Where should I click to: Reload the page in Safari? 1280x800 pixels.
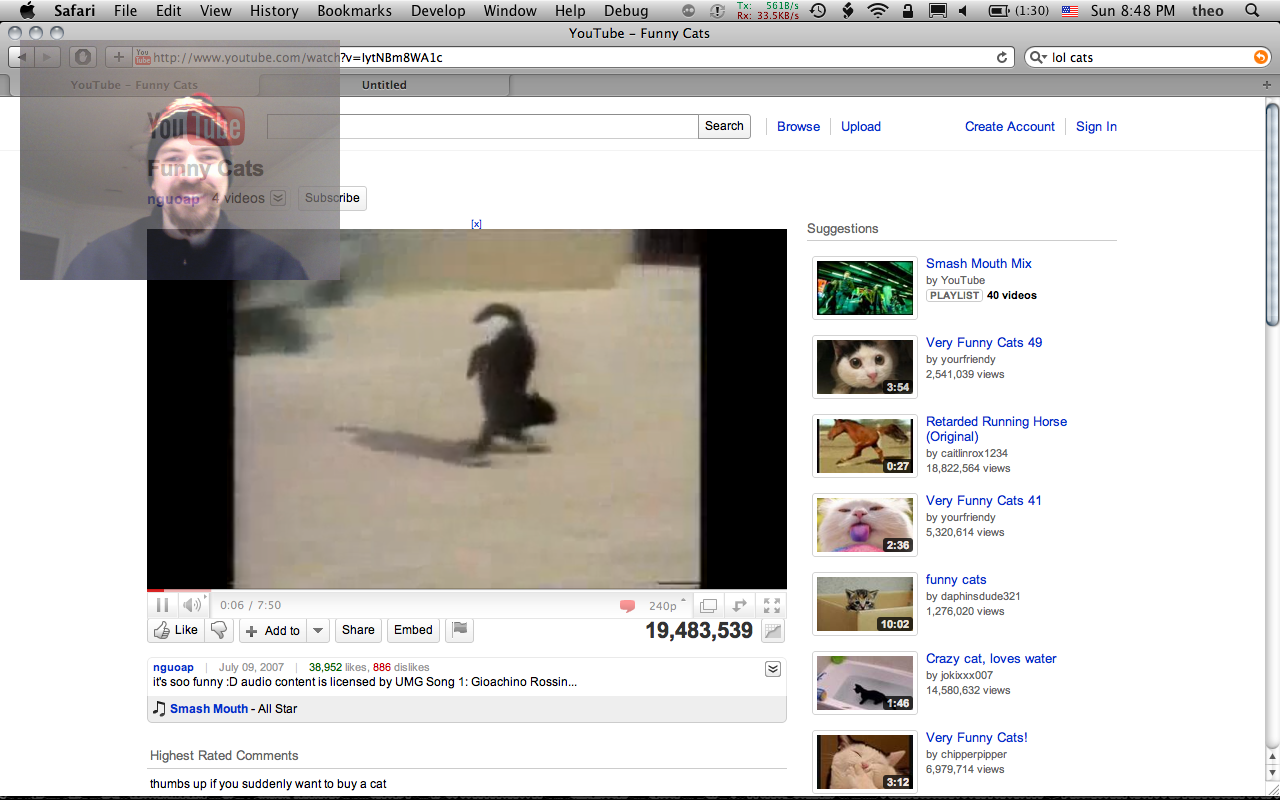(x=1002, y=58)
